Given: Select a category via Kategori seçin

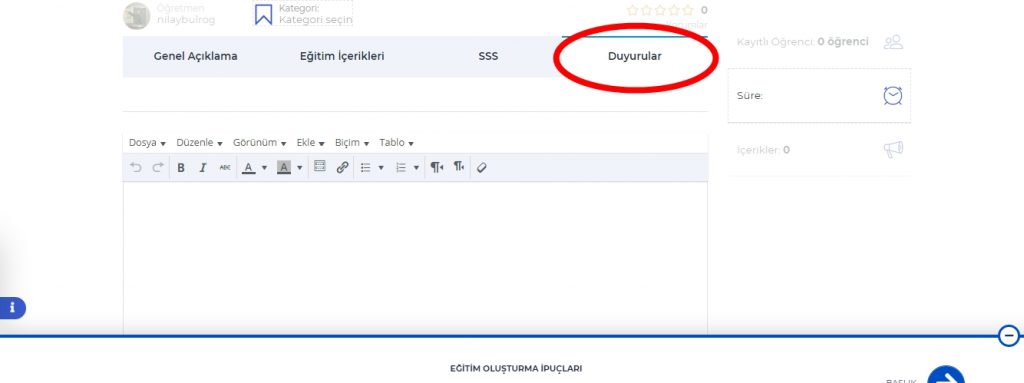Looking at the screenshot, I should tap(315, 20).
